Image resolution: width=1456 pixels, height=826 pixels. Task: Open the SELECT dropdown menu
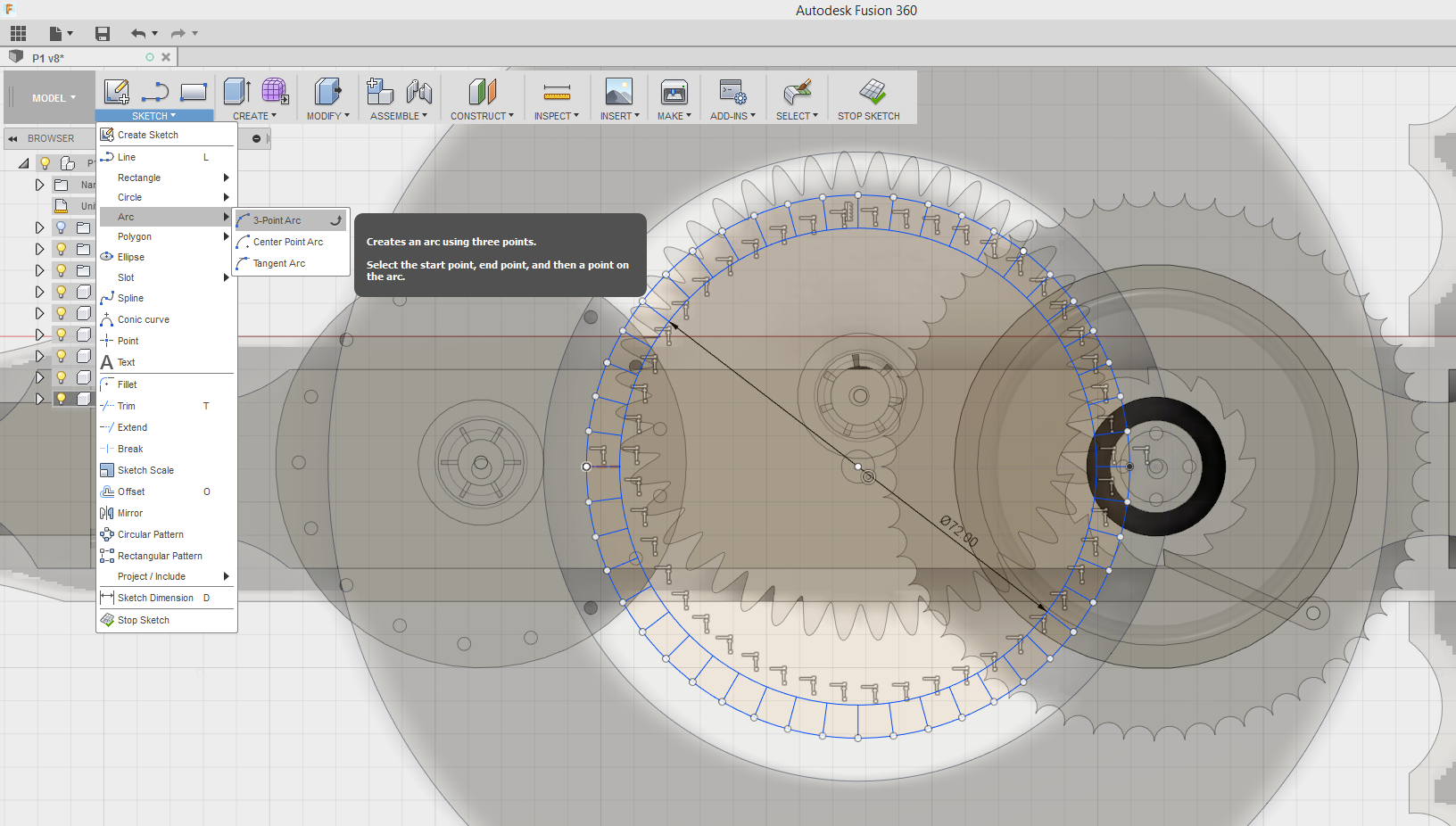797,116
